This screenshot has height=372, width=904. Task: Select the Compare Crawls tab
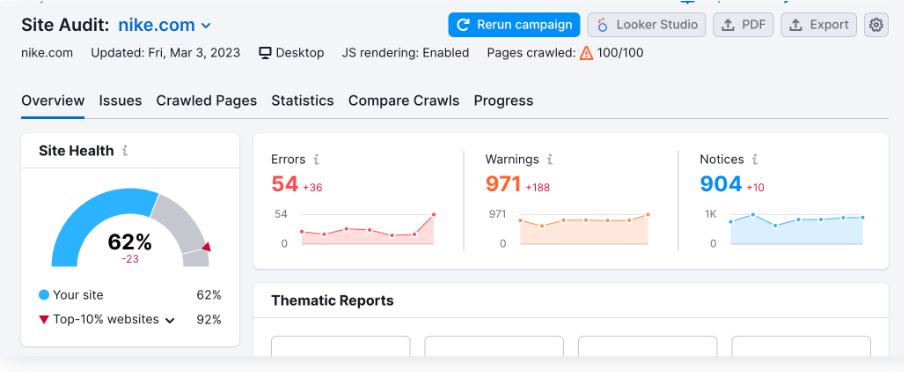[x=404, y=100]
